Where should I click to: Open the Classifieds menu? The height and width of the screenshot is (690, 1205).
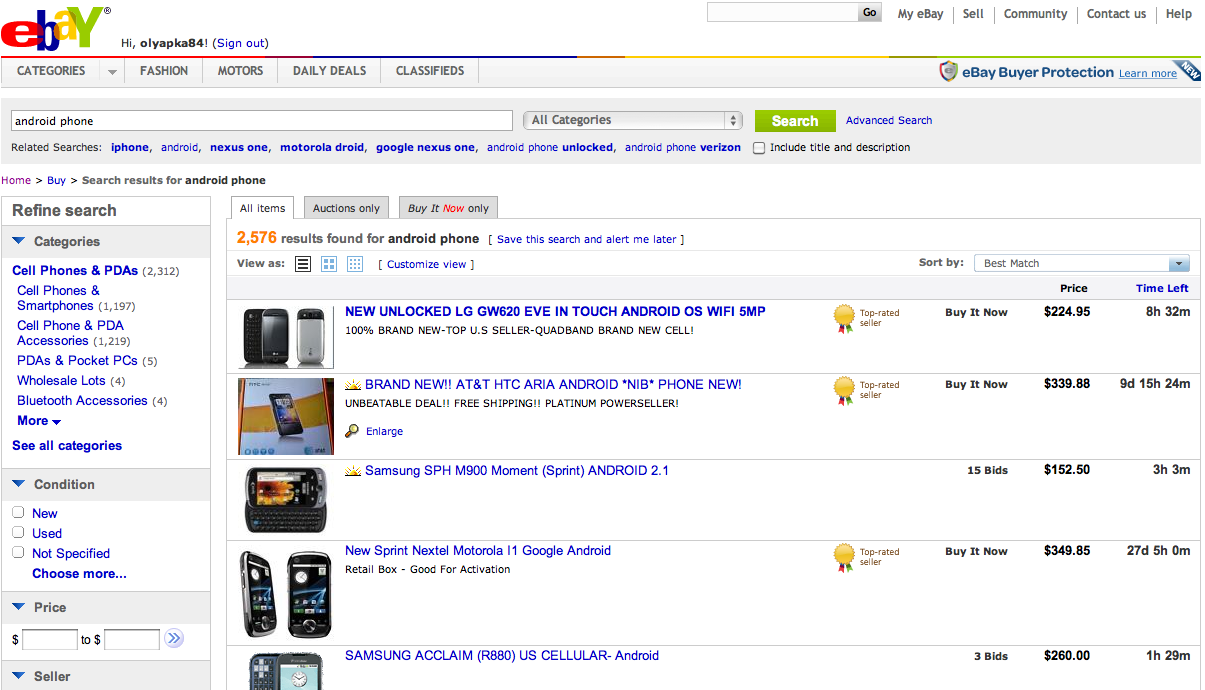point(430,71)
